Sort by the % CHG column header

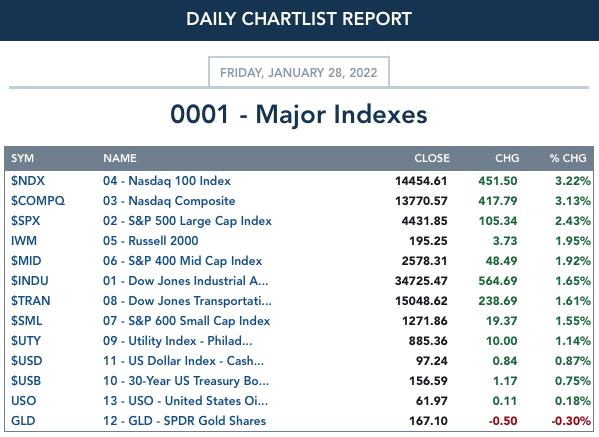pyautogui.click(x=568, y=158)
